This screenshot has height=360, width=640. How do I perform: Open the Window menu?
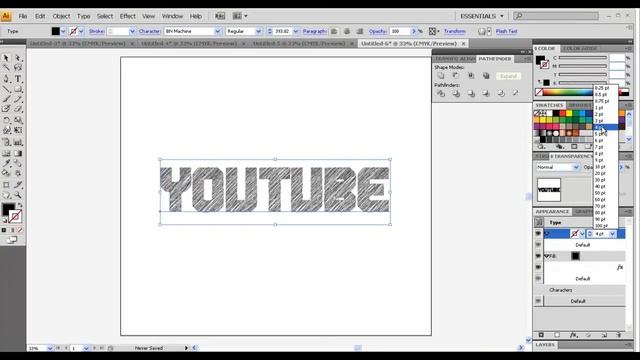(x=172, y=16)
